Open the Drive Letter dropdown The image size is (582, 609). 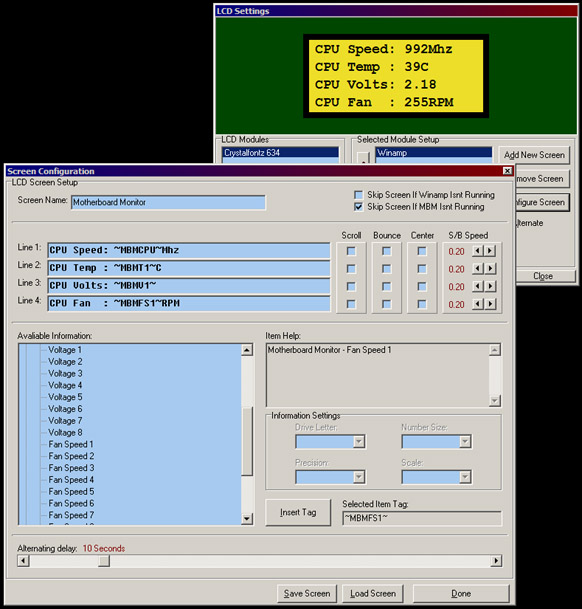(359, 442)
